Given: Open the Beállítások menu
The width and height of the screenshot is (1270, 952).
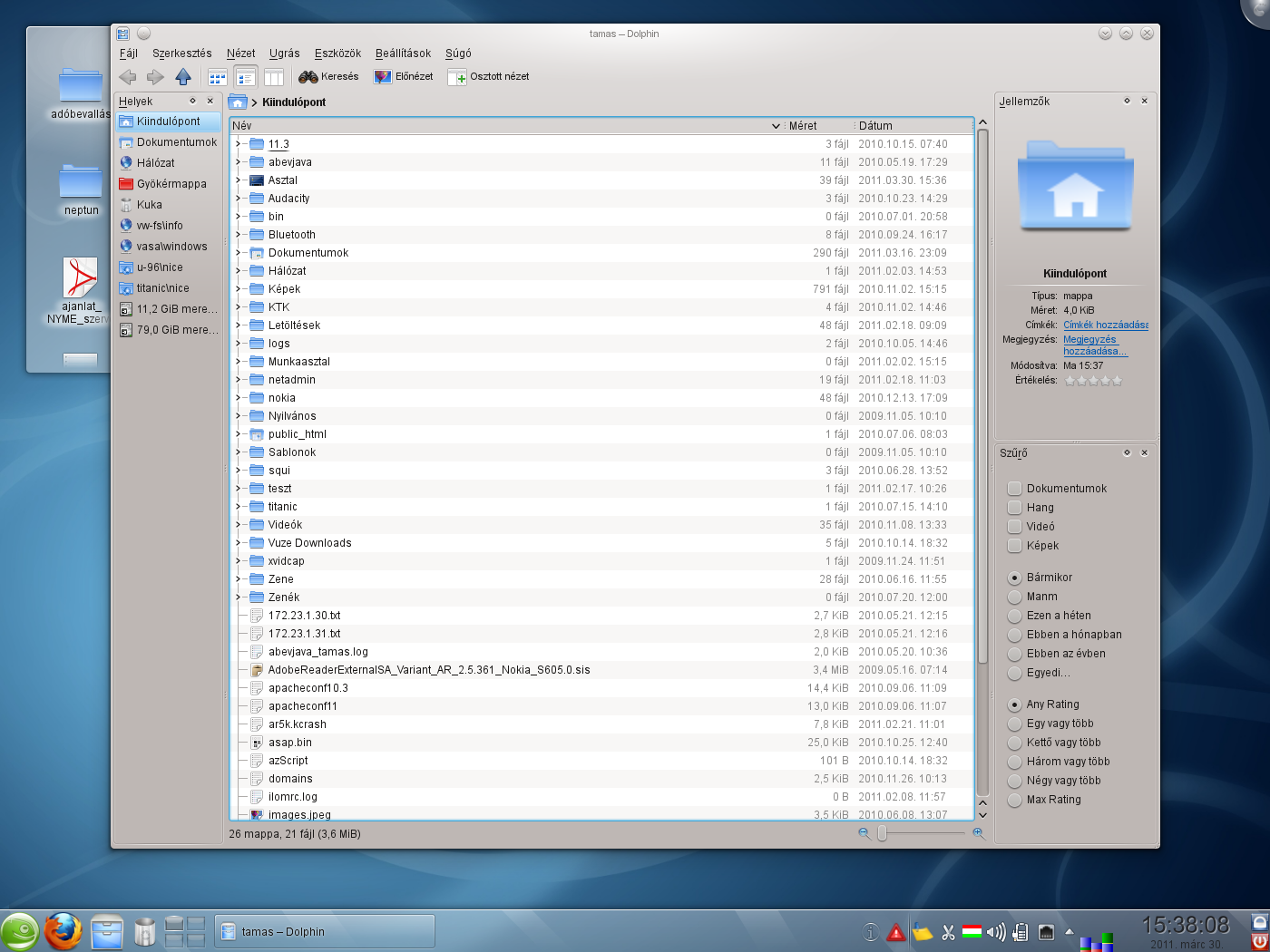Looking at the screenshot, I should click(x=403, y=53).
